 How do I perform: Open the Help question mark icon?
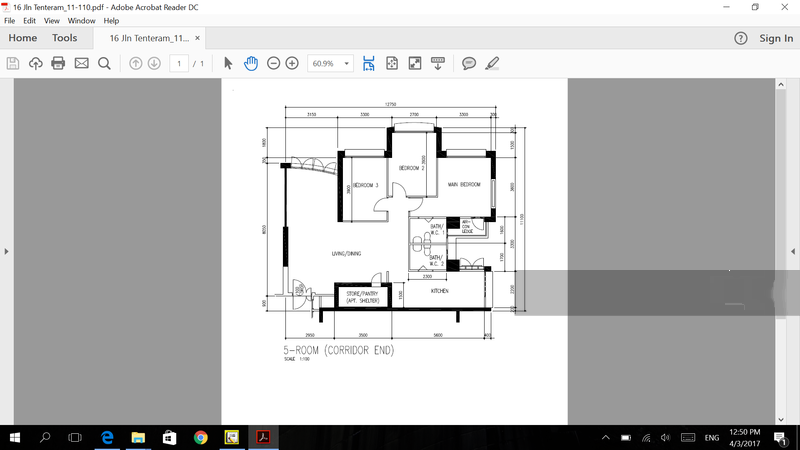click(741, 38)
